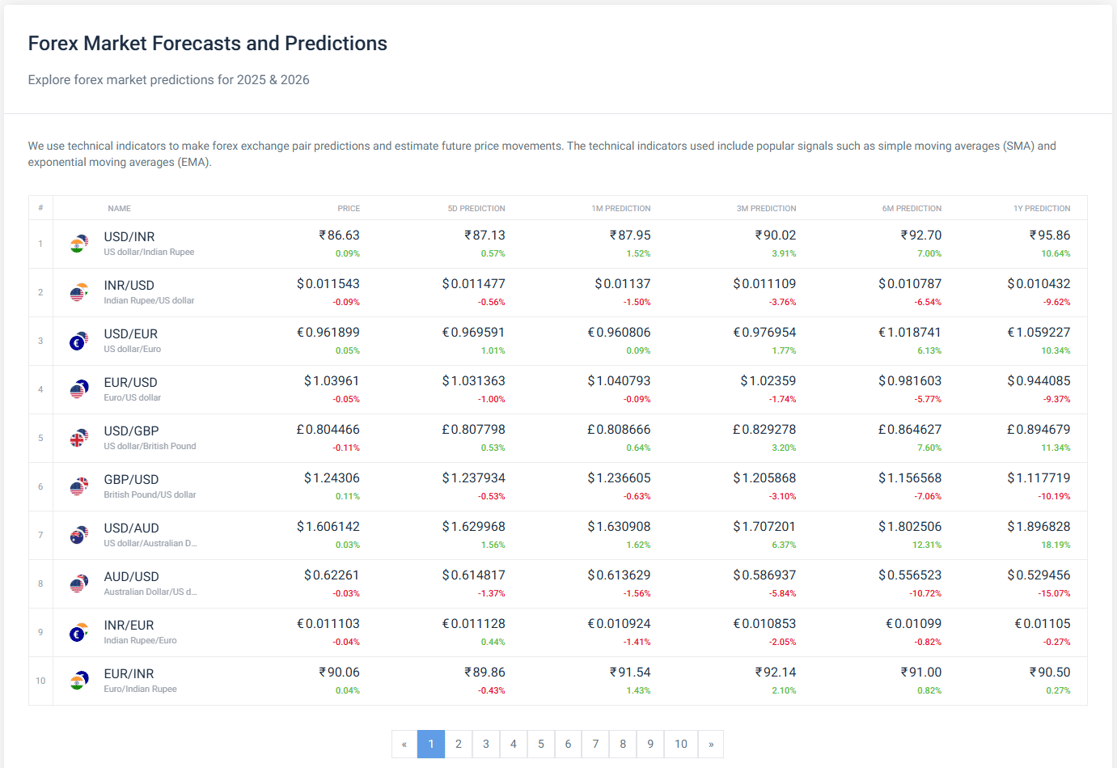The width and height of the screenshot is (1117, 768).
Task: Open the EUR/USD forecast details
Action: (x=129, y=383)
